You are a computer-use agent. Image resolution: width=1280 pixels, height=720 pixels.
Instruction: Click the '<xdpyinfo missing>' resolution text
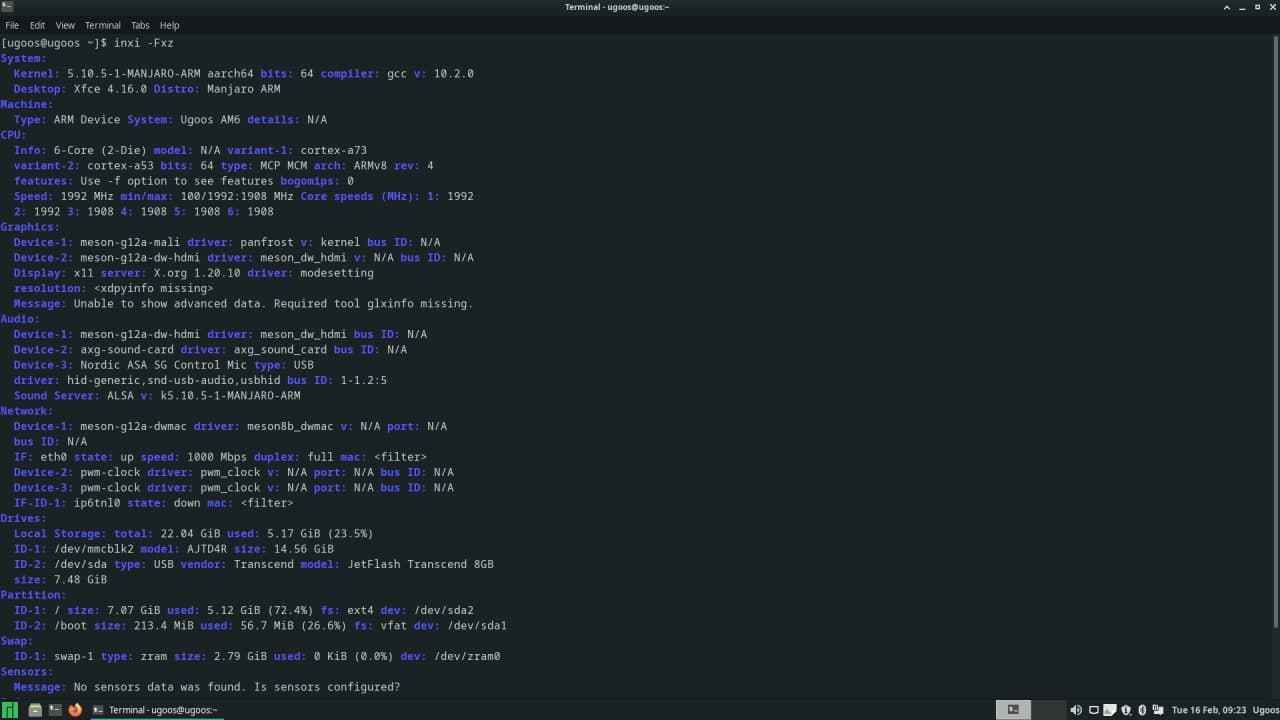[154, 288]
